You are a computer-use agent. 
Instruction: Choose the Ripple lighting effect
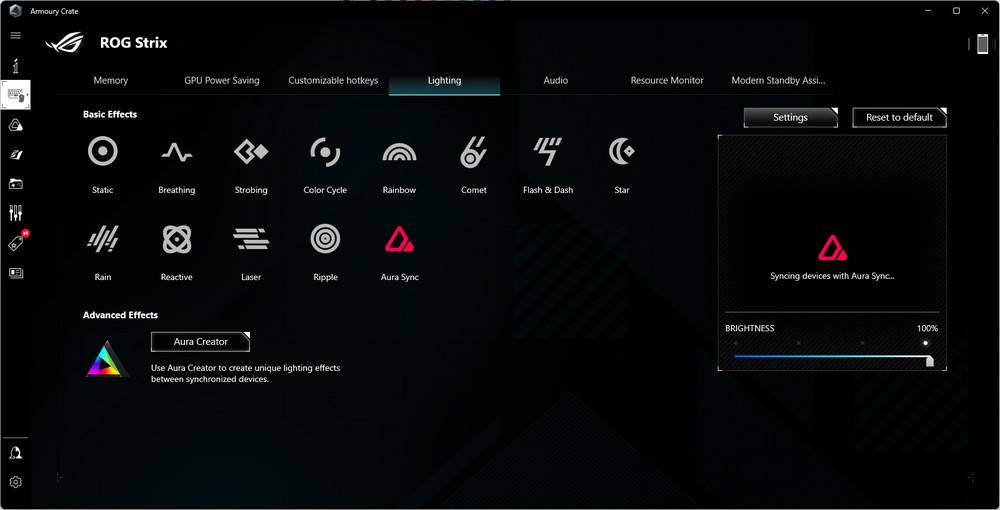point(325,239)
